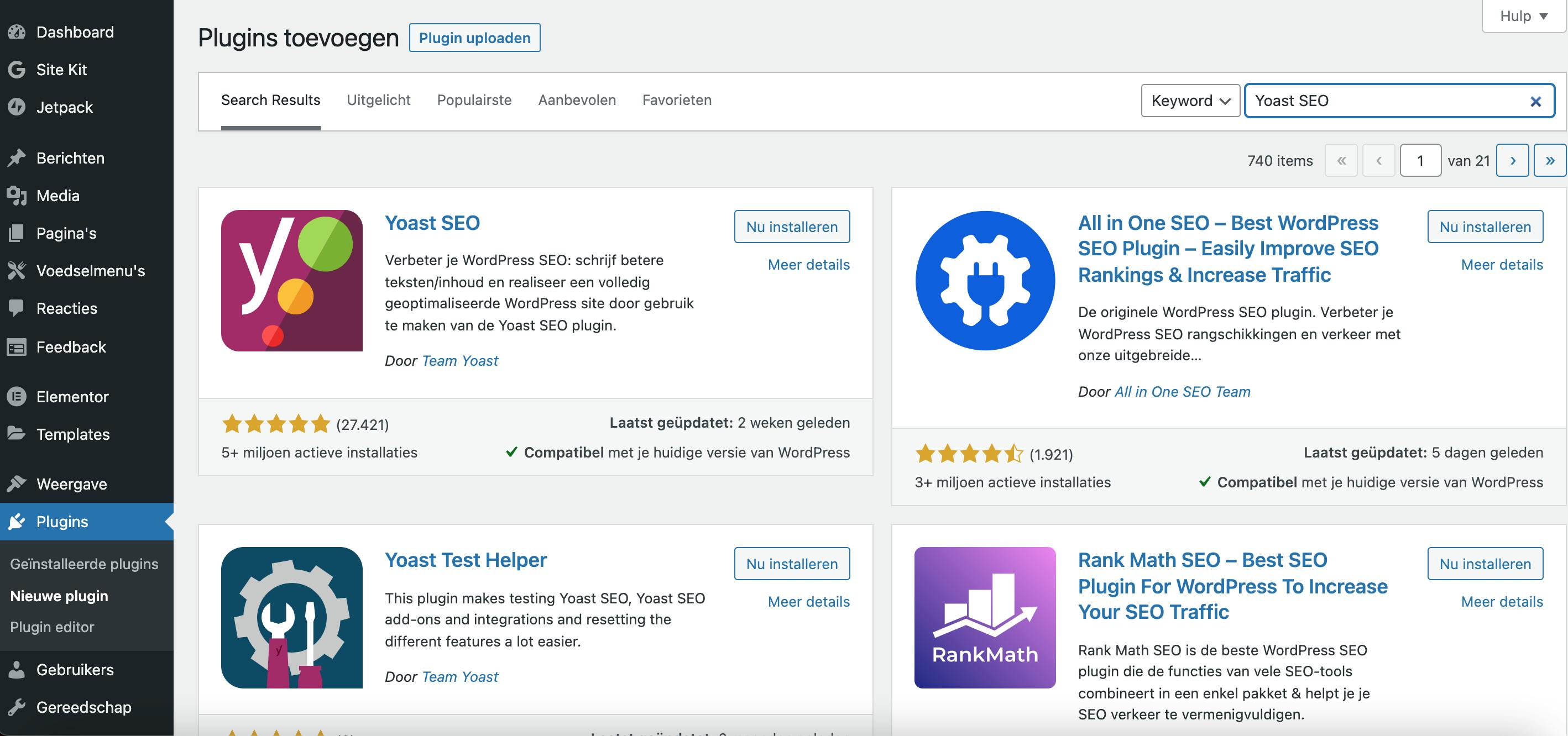Click the All in One SEO gear logo

[x=985, y=280]
